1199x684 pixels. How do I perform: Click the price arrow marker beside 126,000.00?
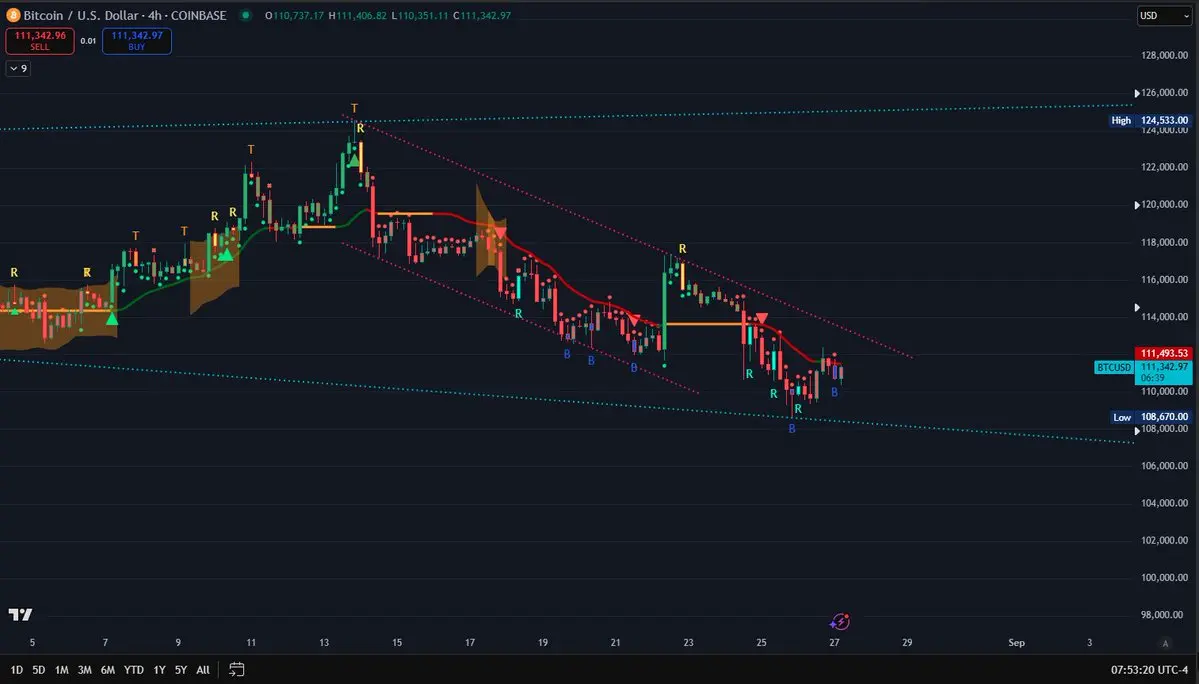click(1137, 93)
